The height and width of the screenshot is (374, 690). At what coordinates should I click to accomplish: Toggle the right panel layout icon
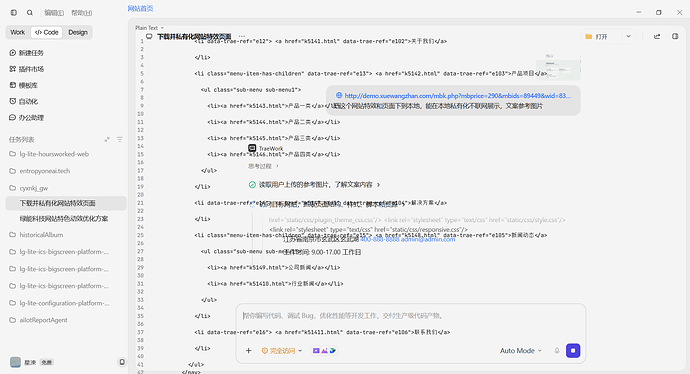675,37
